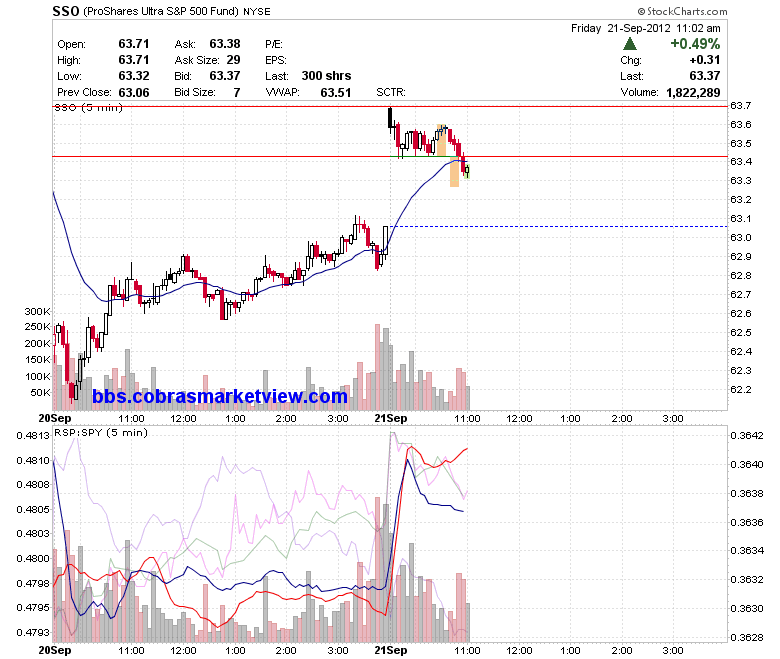780x659 pixels.
Task: Click the +0.49% percent change
Action: coord(695,44)
